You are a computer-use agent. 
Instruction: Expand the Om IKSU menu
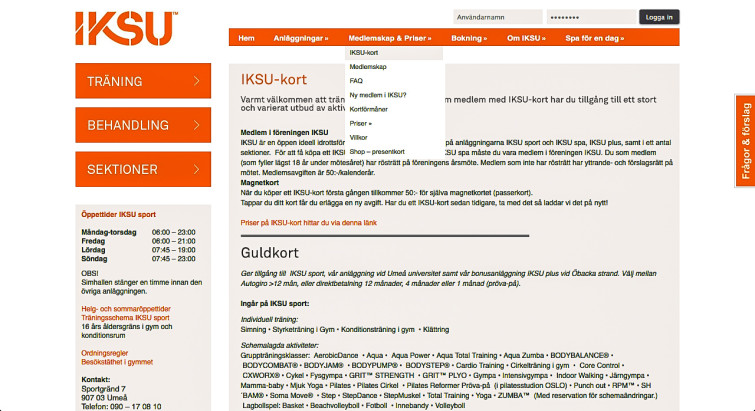[x=526, y=38]
